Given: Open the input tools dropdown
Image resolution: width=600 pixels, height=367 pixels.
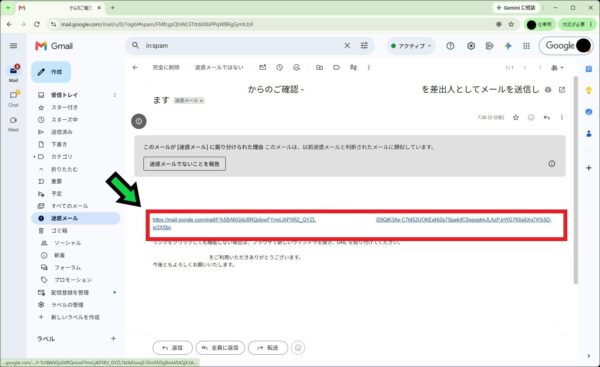Looking at the screenshot, I should tap(557, 68).
